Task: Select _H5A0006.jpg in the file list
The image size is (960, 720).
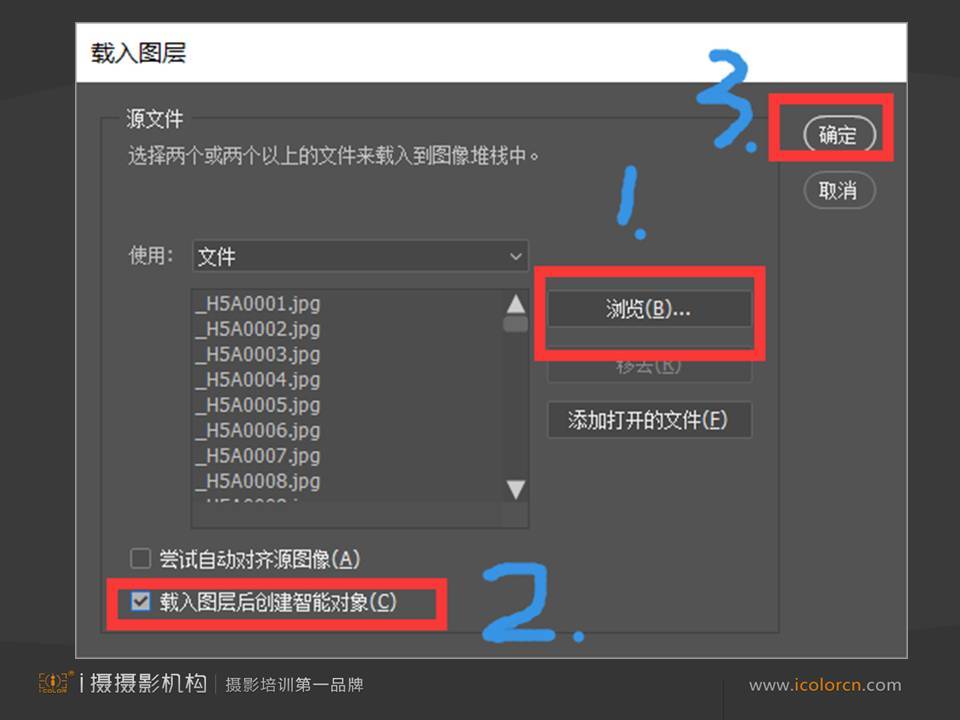Action: [258, 431]
